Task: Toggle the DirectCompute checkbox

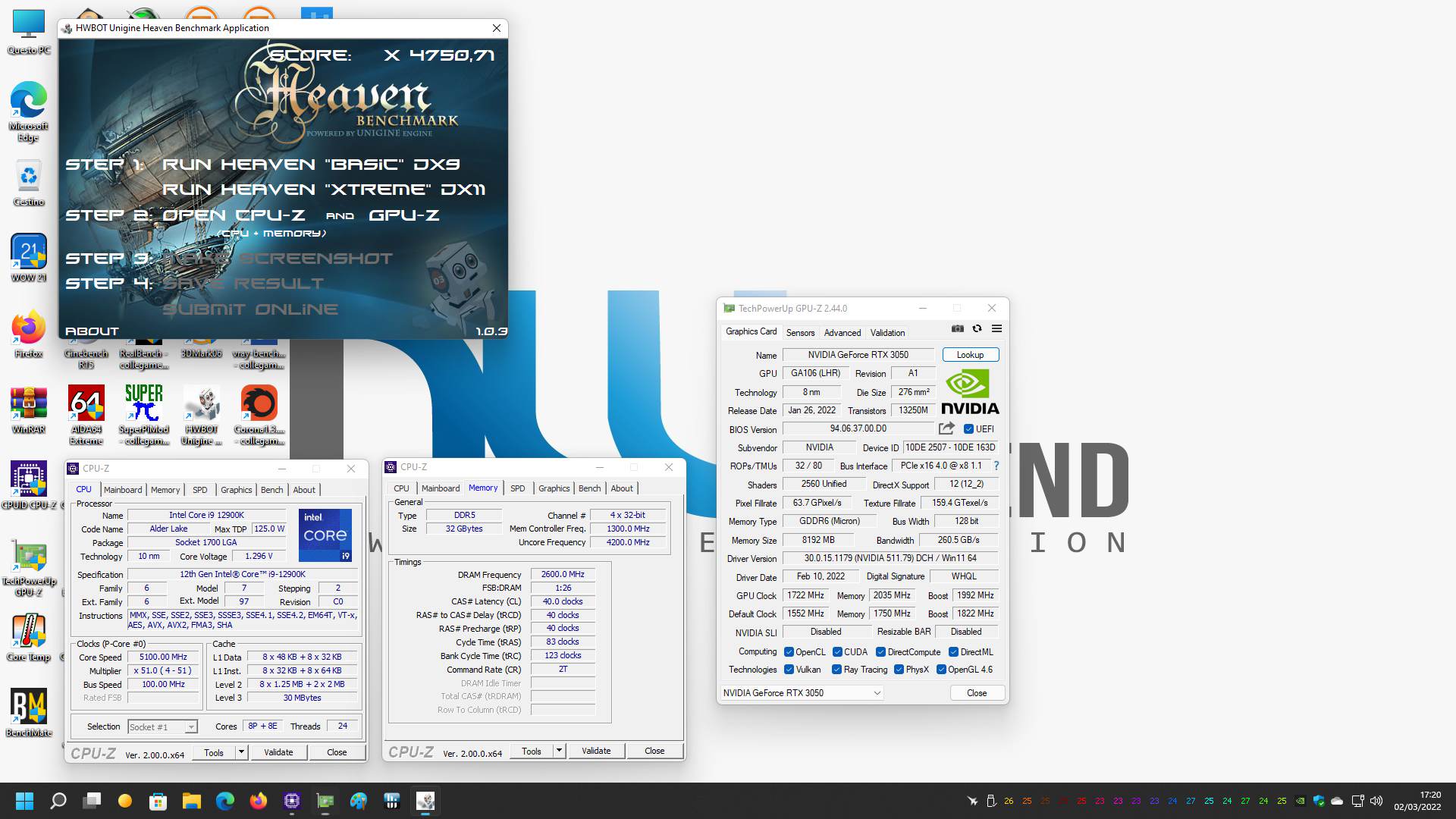Action: click(x=880, y=652)
